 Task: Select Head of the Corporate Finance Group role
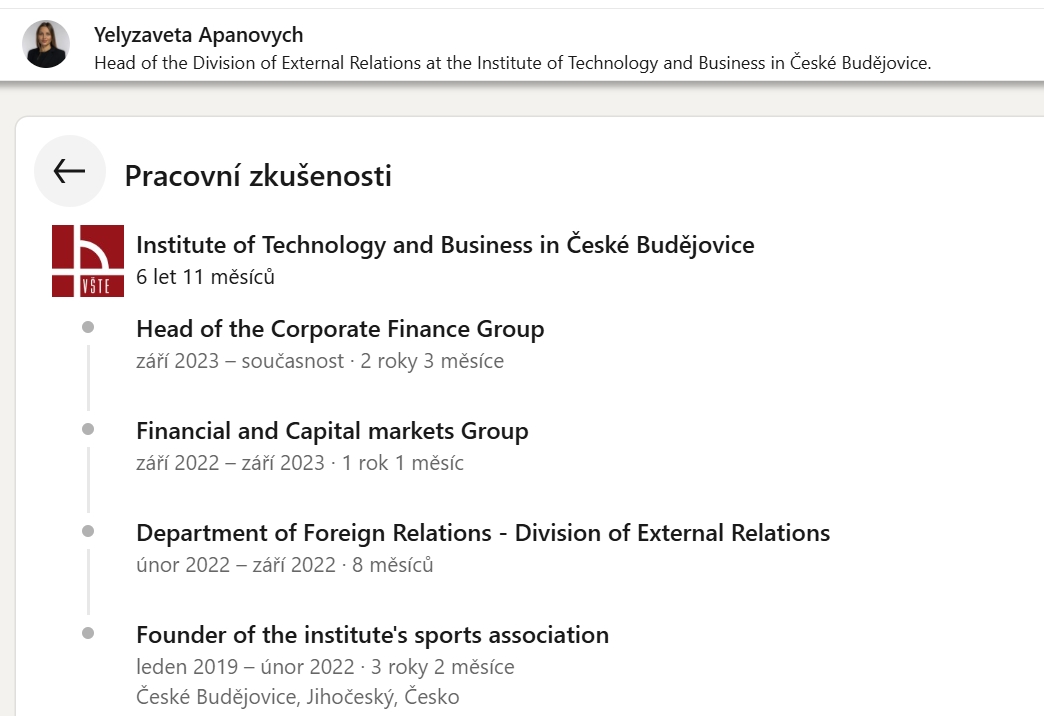340,329
